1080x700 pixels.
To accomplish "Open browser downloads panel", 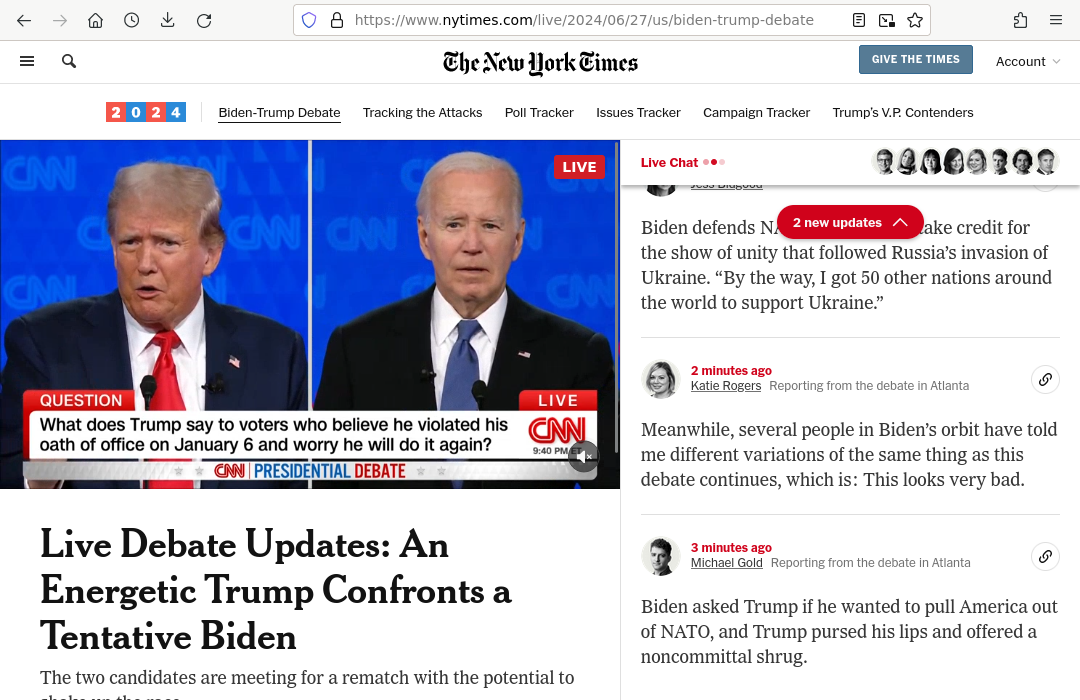I will (x=167, y=20).
